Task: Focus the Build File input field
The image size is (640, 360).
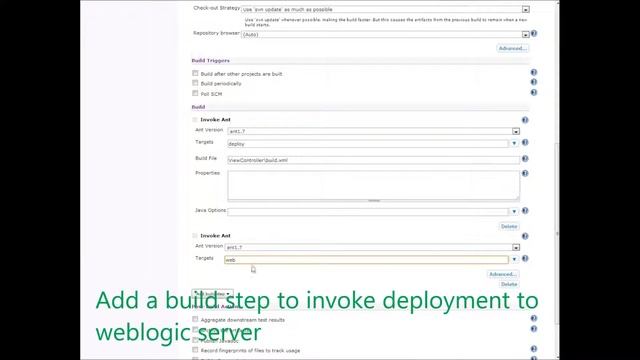Action: 373,160
